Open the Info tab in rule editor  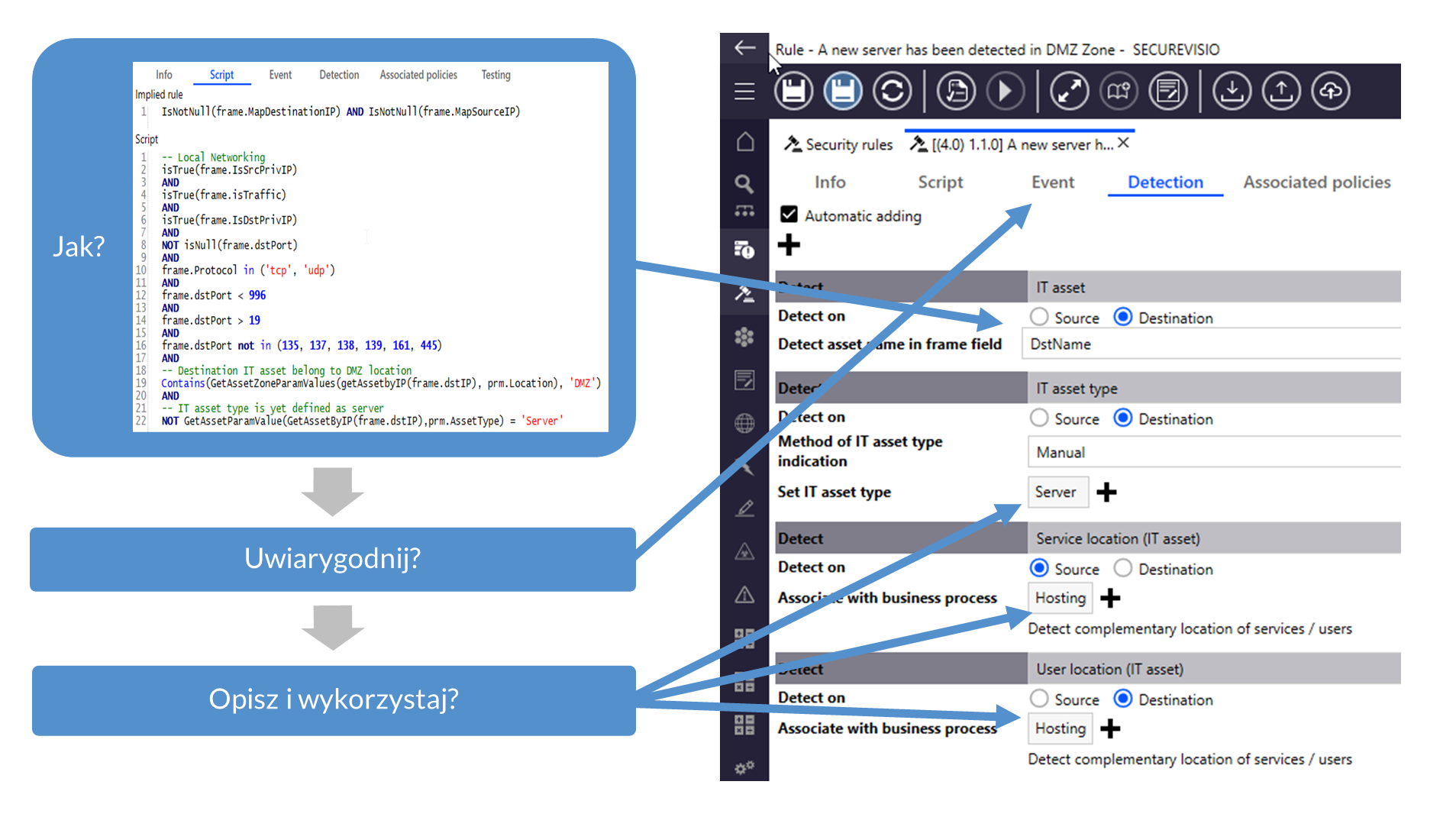tap(830, 182)
